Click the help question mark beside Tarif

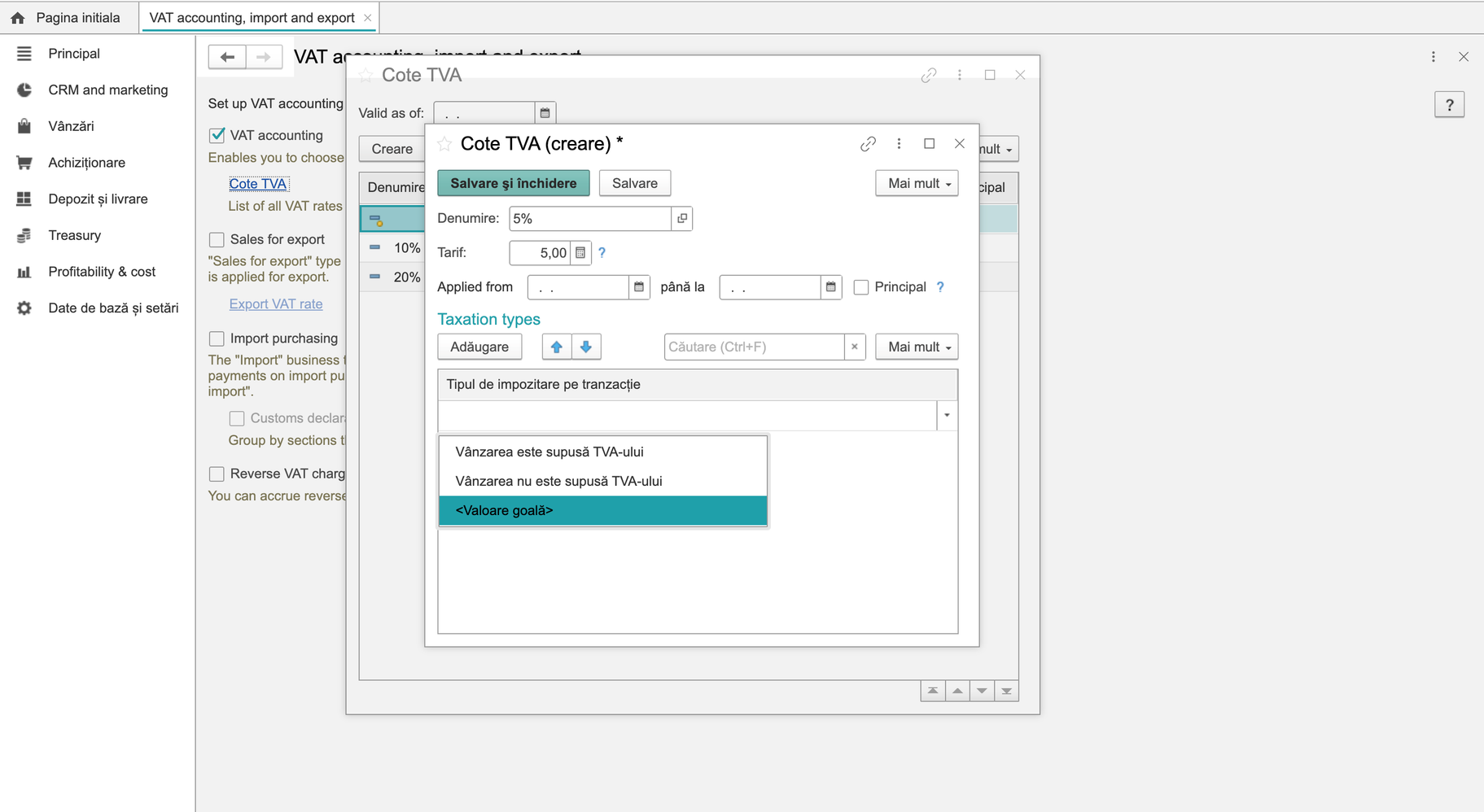(602, 253)
